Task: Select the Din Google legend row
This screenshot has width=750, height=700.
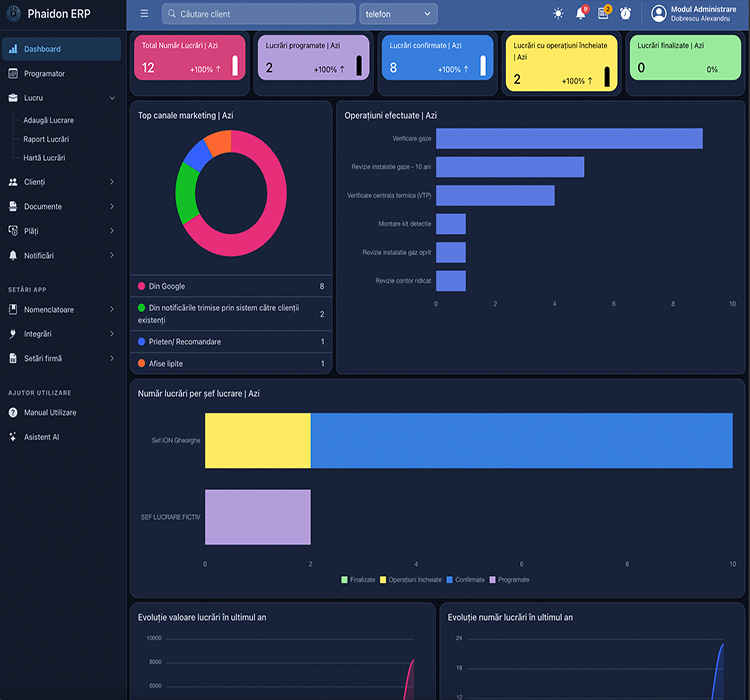Action: [231, 286]
